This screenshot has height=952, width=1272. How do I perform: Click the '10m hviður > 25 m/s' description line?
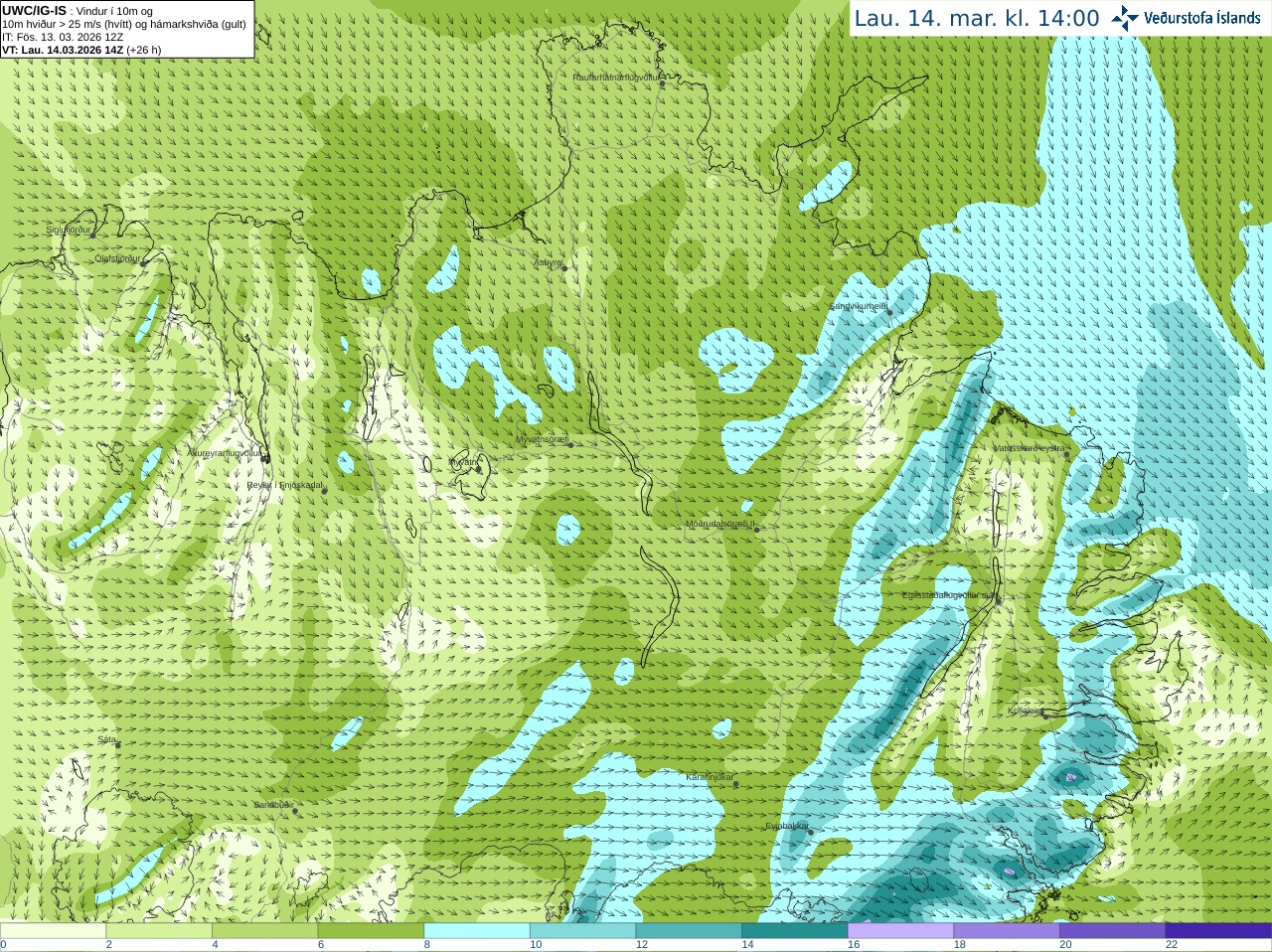click(x=124, y=24)
